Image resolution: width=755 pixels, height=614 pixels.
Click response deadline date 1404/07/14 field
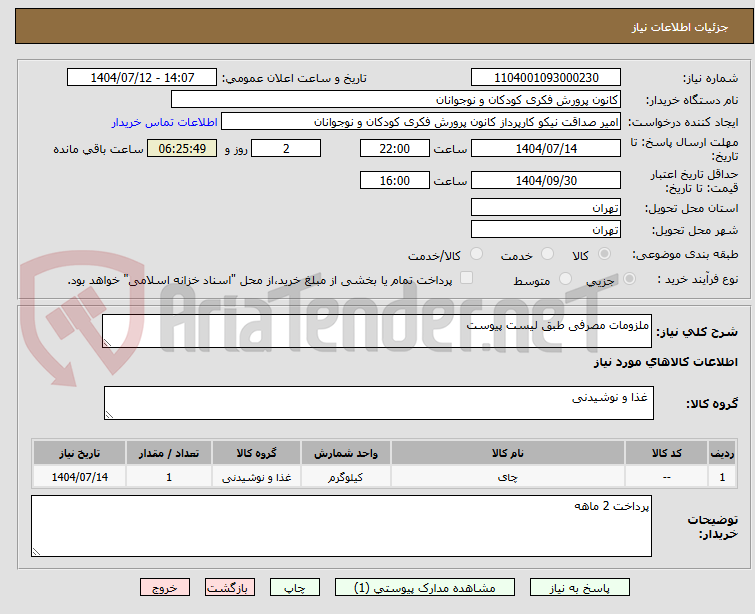[546, 148]
